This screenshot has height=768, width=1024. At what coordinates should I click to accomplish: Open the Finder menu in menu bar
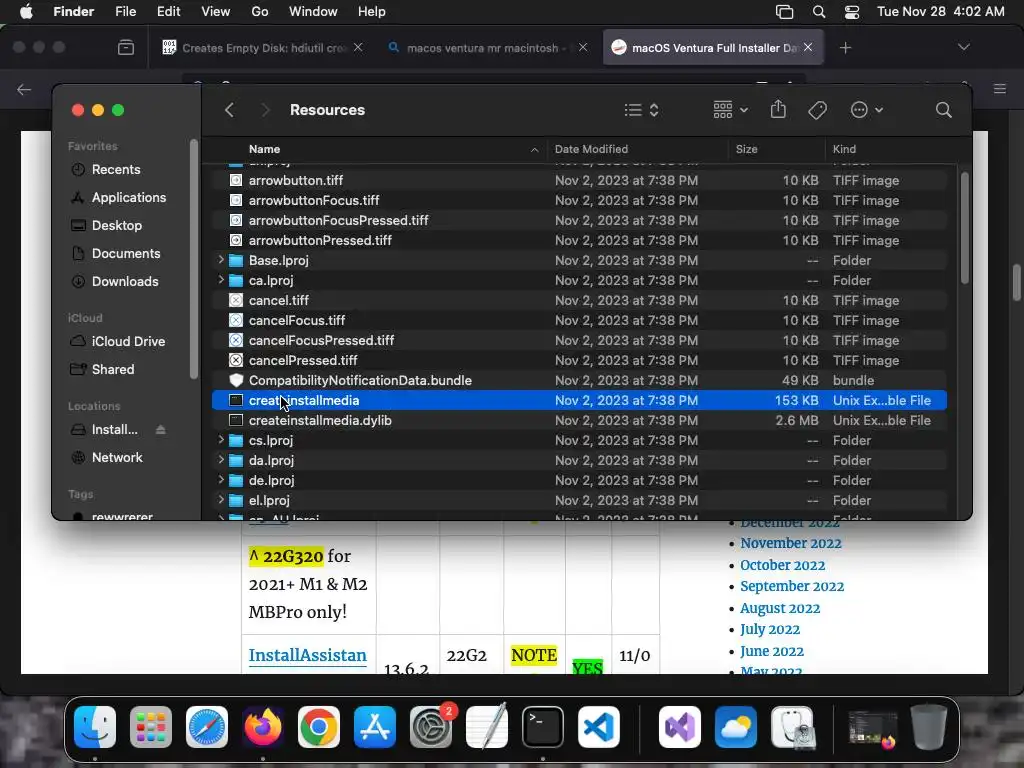pyautogui.click(x=73, y=11)
